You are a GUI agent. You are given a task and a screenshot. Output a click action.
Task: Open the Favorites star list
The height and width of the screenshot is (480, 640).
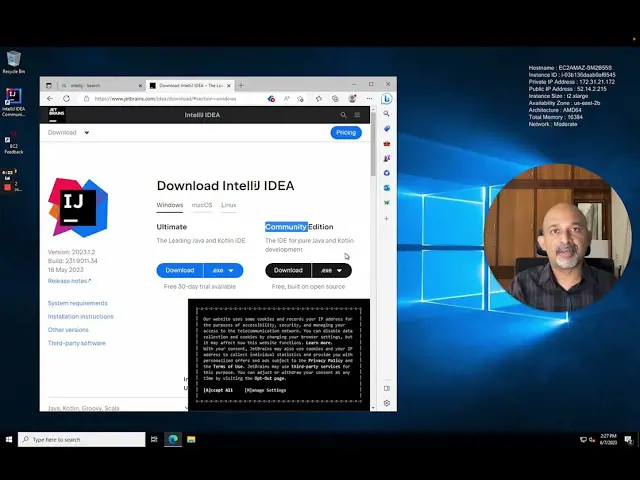[x=319, y=99]
